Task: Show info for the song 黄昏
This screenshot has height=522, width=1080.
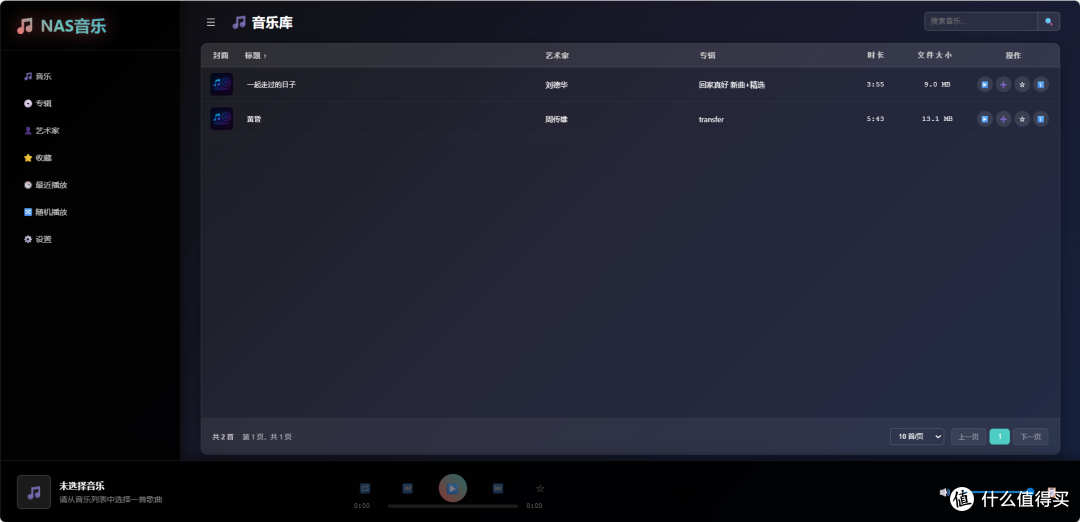Action: point(1041,119)
